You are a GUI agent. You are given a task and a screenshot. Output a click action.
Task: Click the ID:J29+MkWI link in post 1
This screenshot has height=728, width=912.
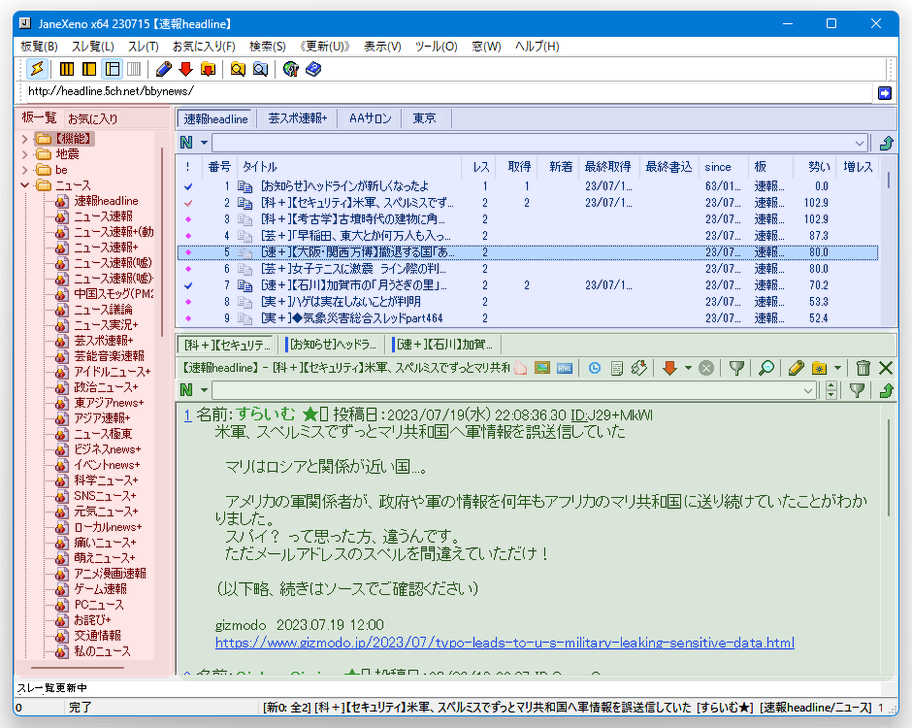pos(612,415)
